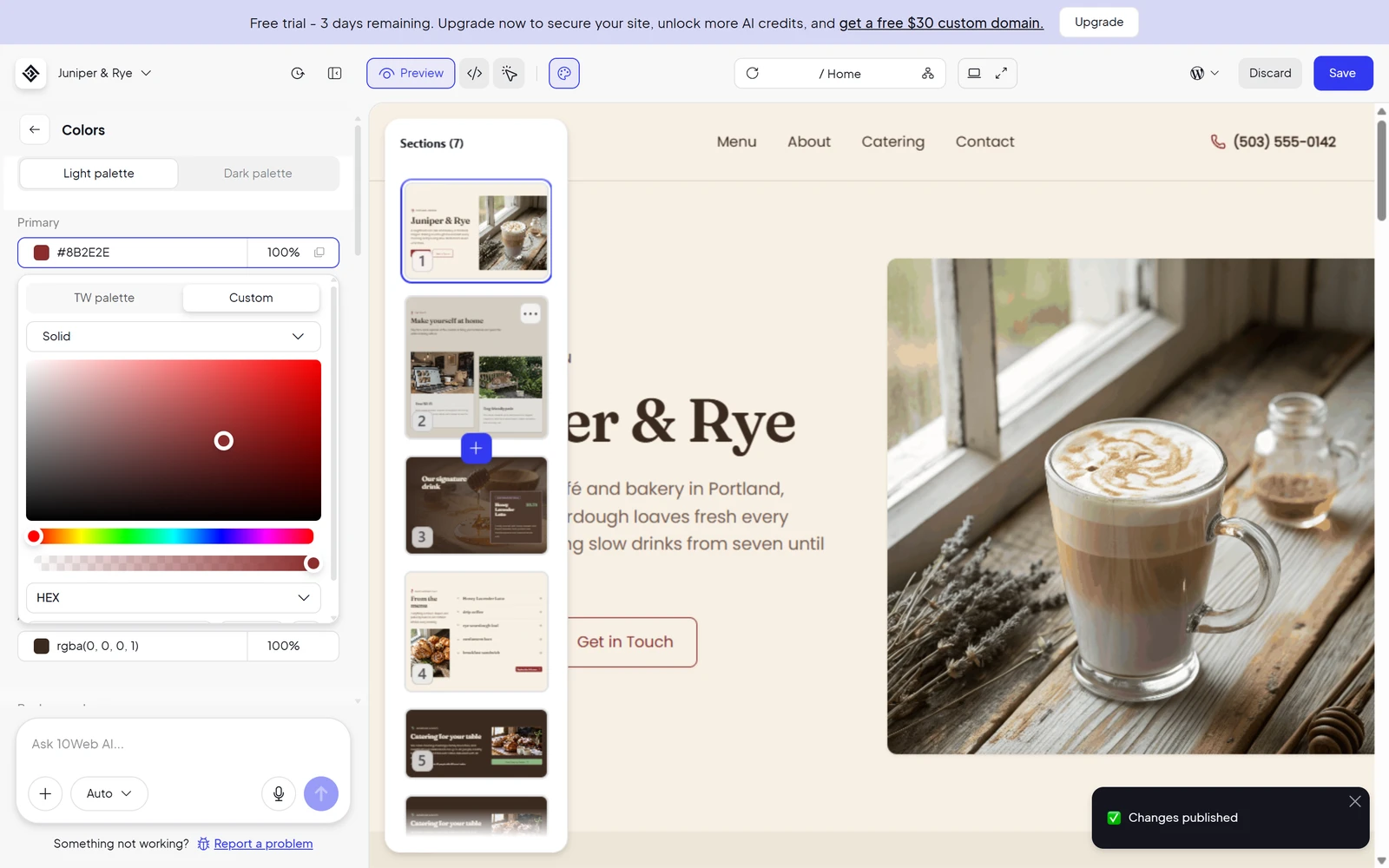
Task: Select section 1 thumbnail
Action: [x=476, y=231]
